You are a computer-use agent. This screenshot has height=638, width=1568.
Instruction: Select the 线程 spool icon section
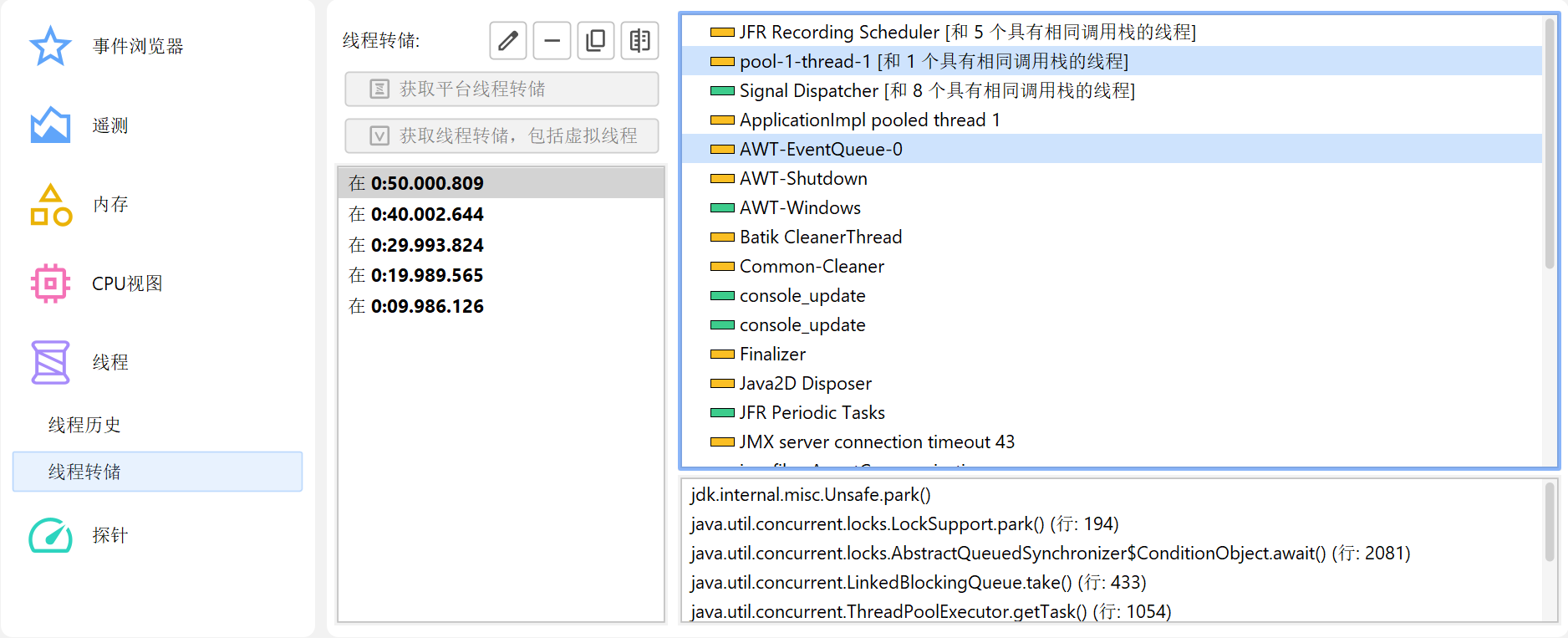click(50, 362)
